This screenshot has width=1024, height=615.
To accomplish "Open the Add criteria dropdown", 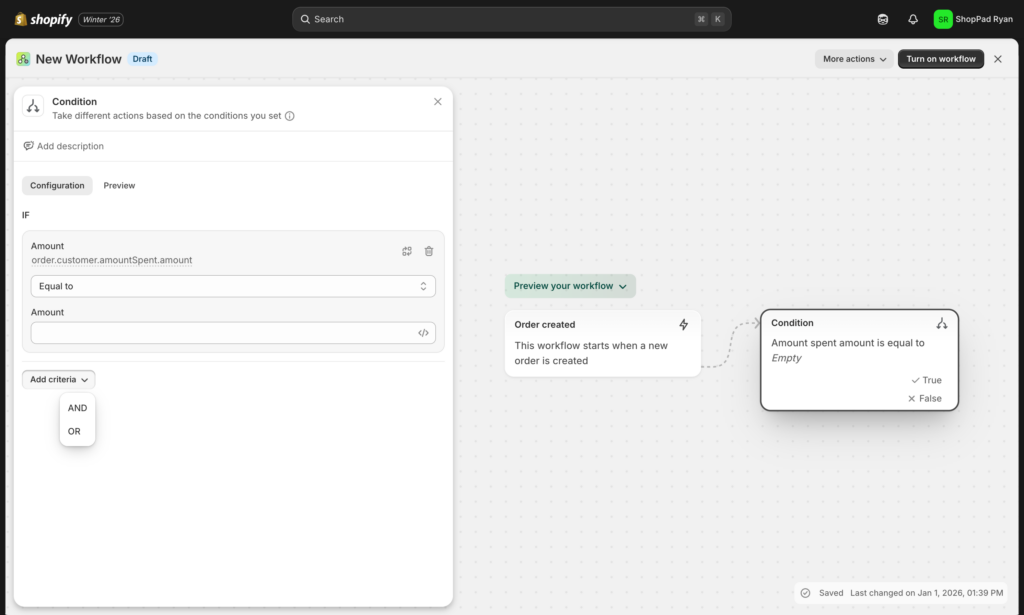I will pyautogui.click(x=58, y=379).
